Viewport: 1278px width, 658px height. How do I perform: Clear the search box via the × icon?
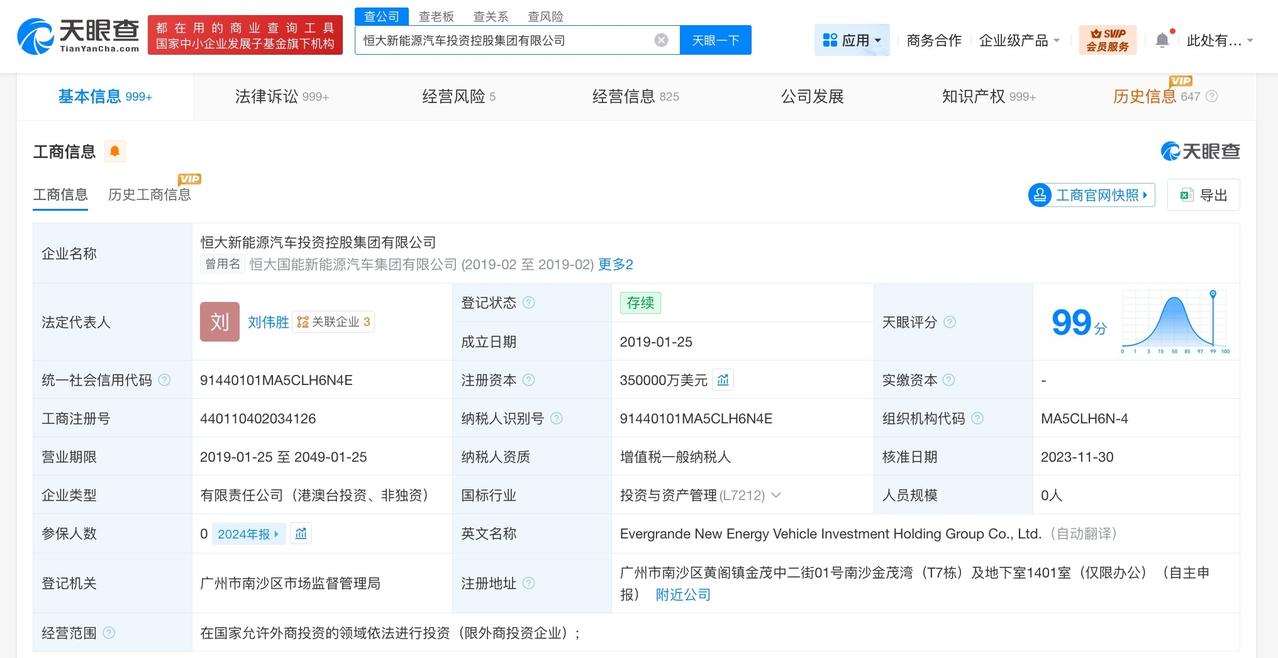659,39
